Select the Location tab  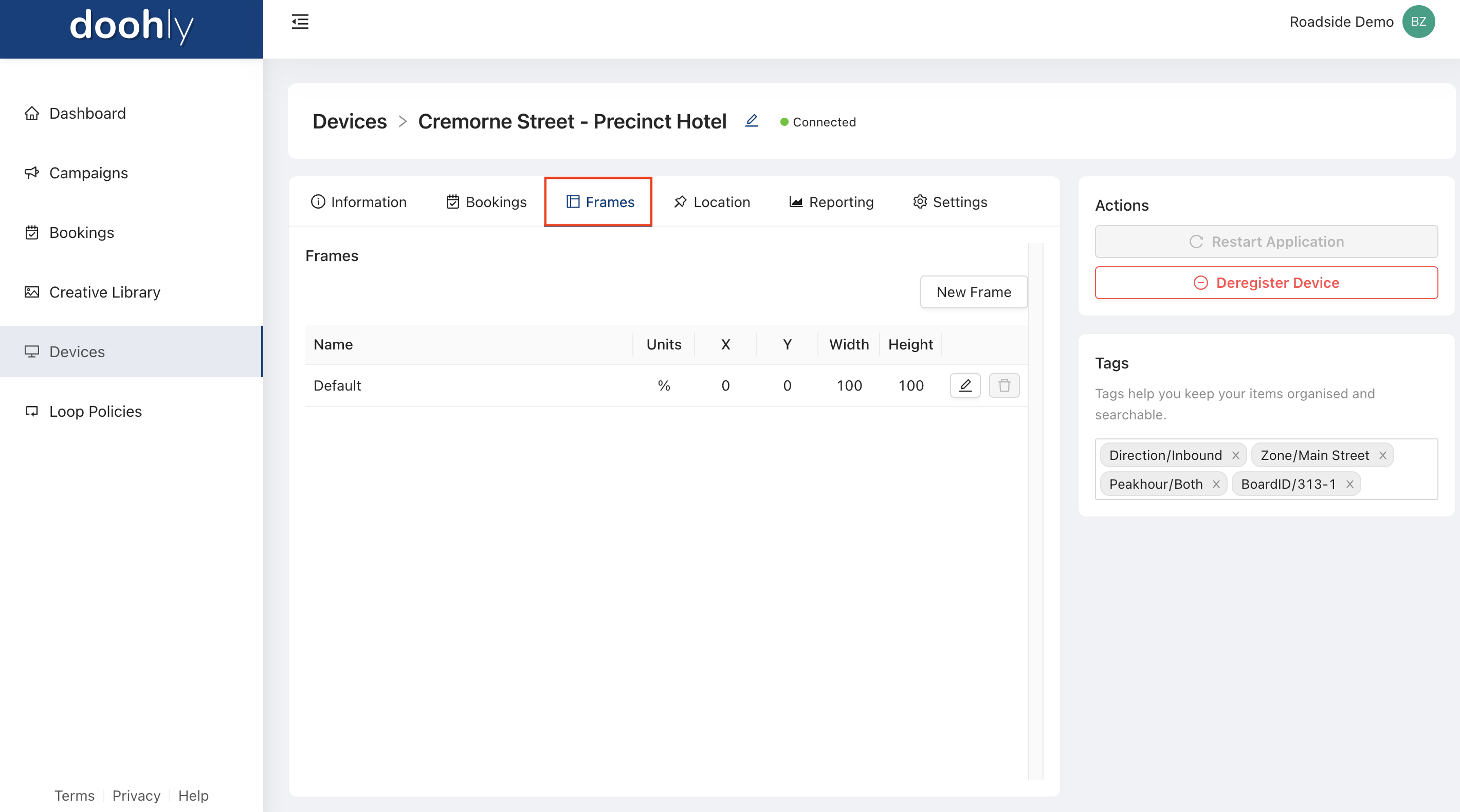coord(711,202)
